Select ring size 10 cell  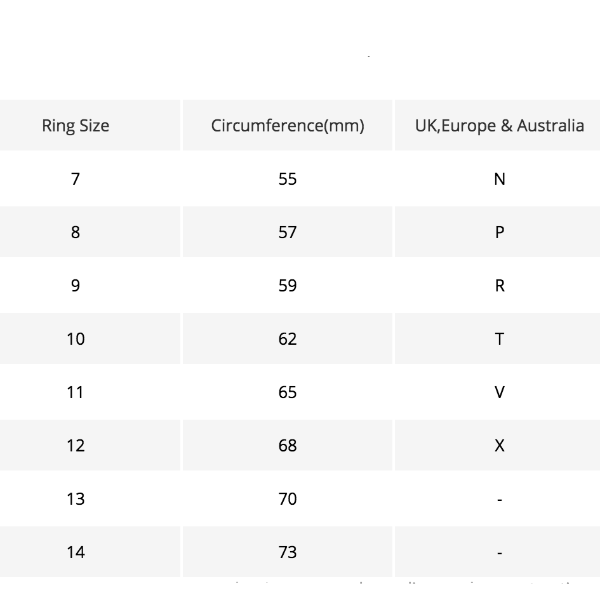pos(75,339)
